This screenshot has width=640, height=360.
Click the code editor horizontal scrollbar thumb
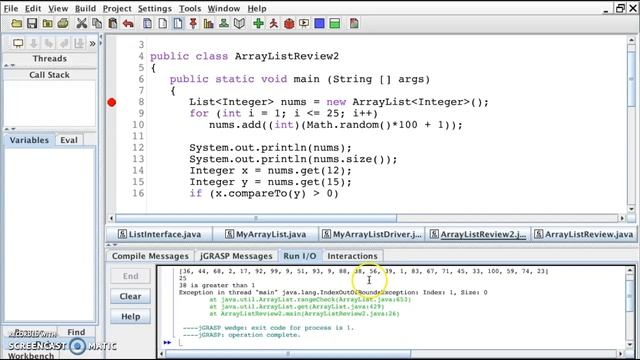[x=256, y=218]
